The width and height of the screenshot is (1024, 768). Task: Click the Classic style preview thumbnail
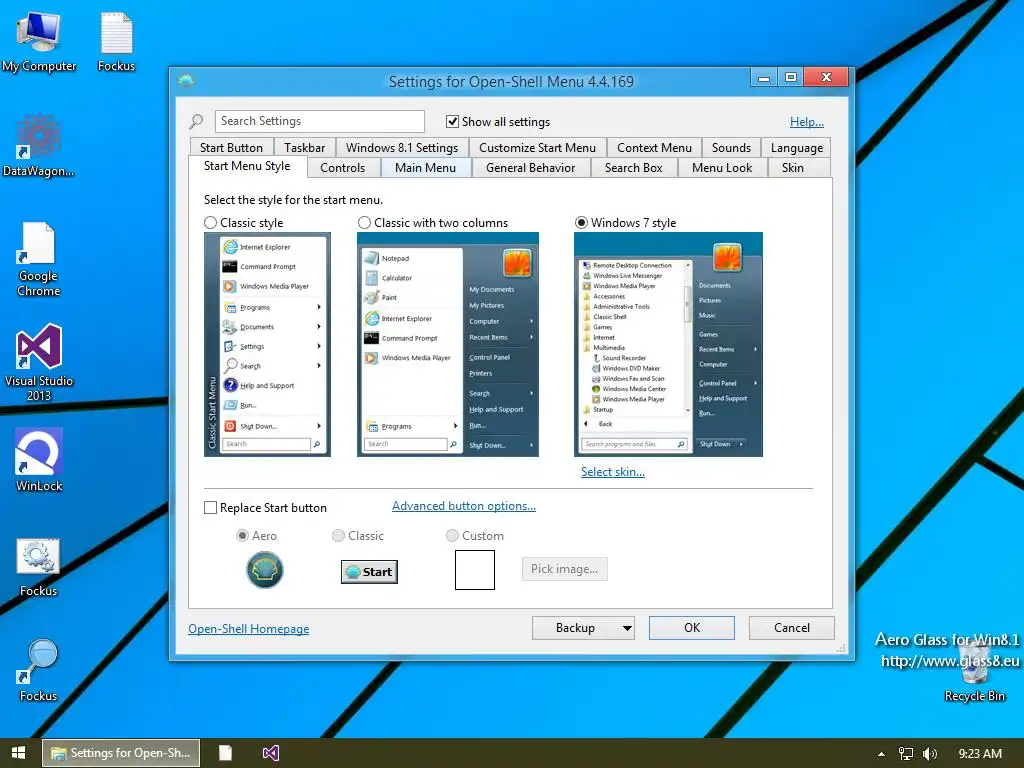pyautogui.click(x=267, y=344)
